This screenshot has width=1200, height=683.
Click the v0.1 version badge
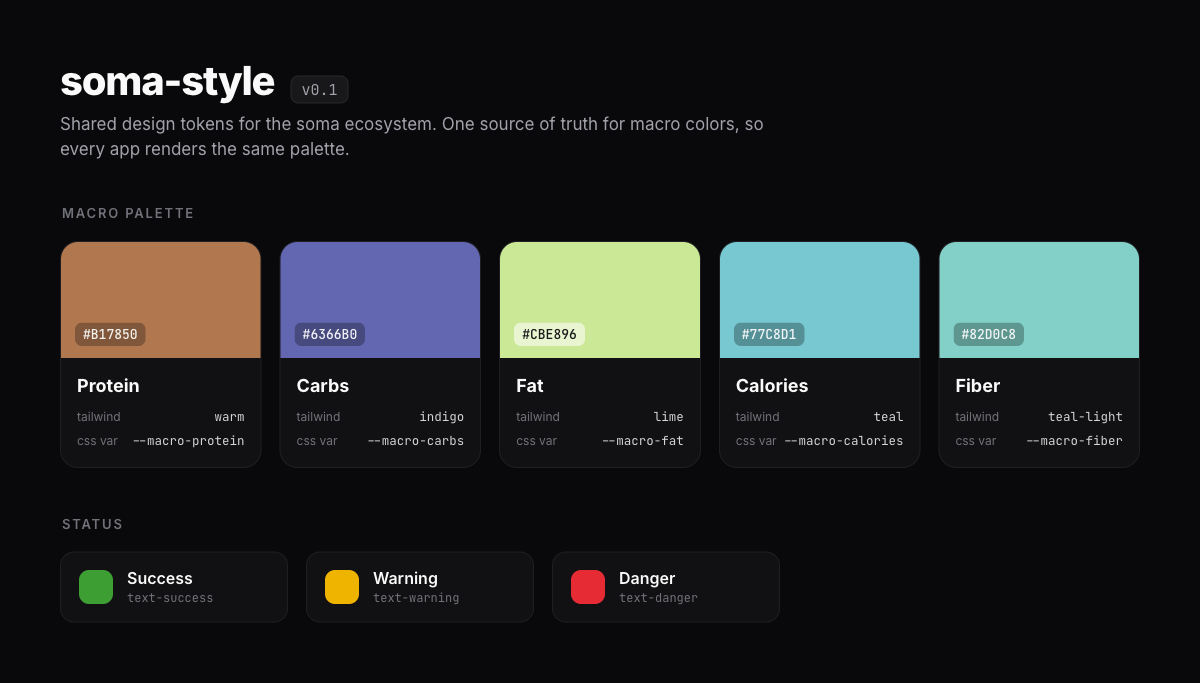[320, 90]
